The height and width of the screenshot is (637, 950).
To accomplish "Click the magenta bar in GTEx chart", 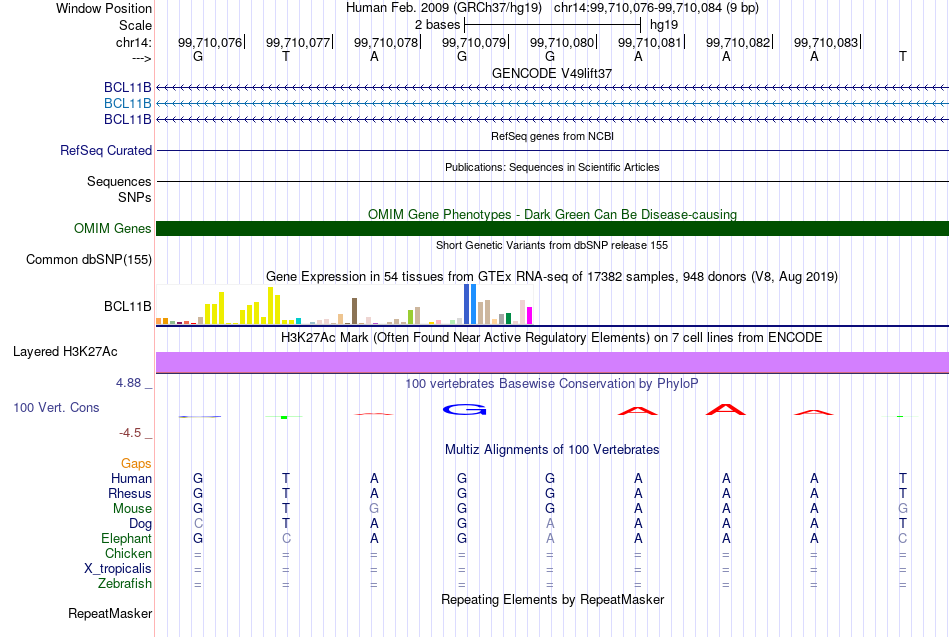I will (x=529, y=316).
